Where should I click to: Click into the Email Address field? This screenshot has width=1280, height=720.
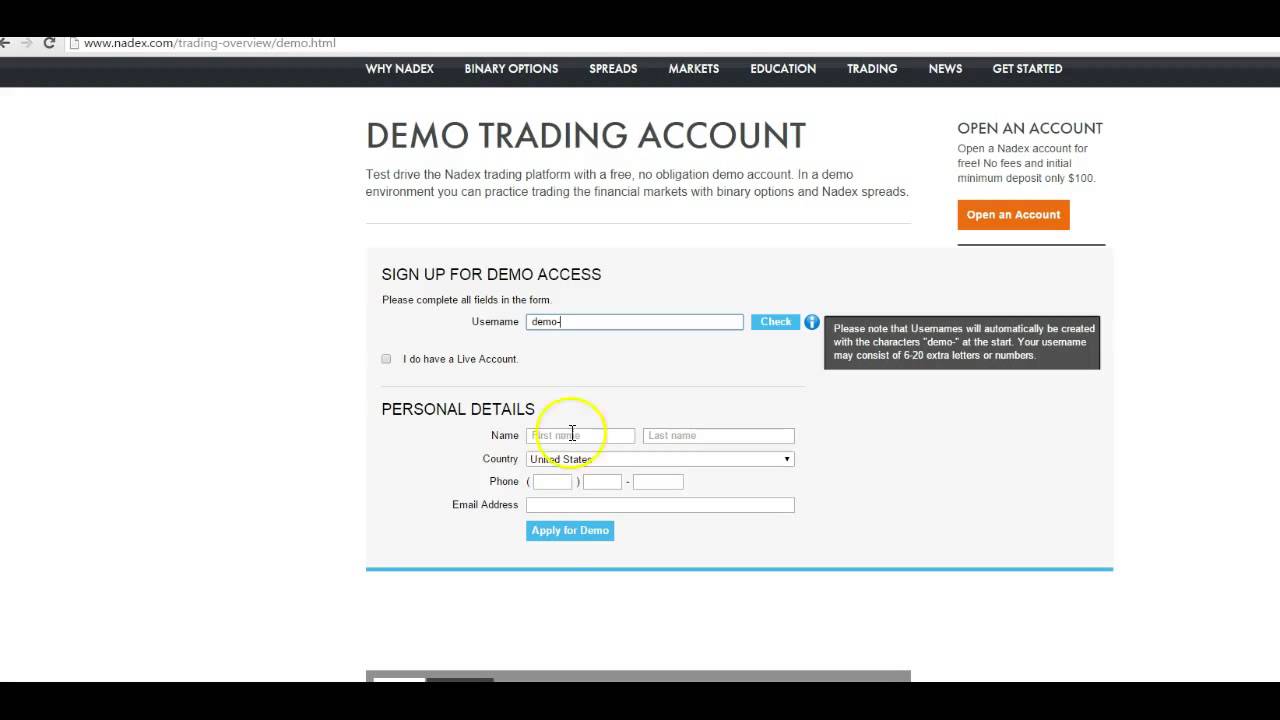(660, 505)
